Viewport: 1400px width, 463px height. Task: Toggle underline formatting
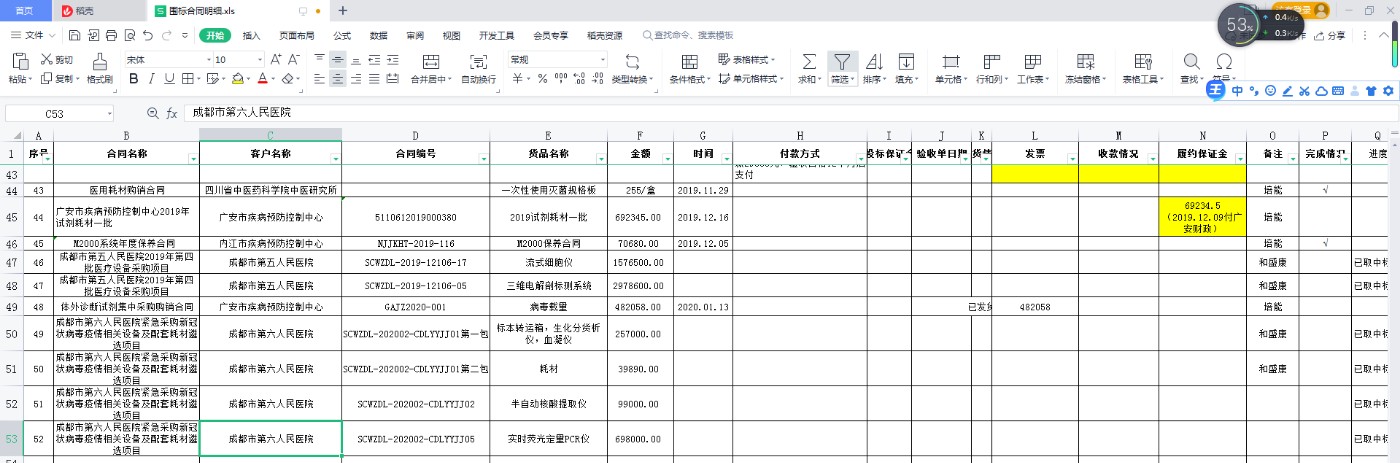[169, 79]
